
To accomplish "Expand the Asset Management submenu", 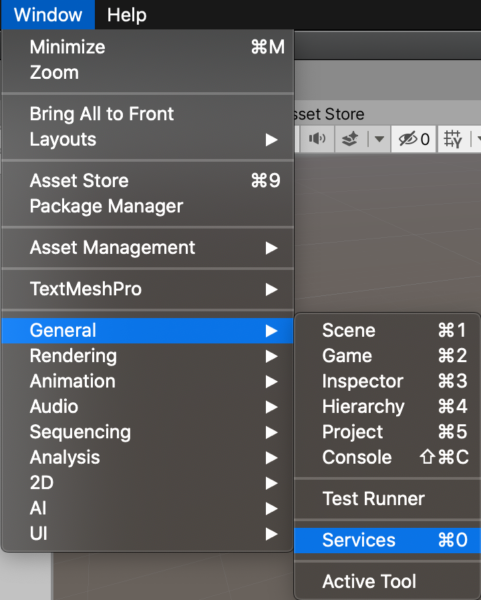I will tap(148, 248).
